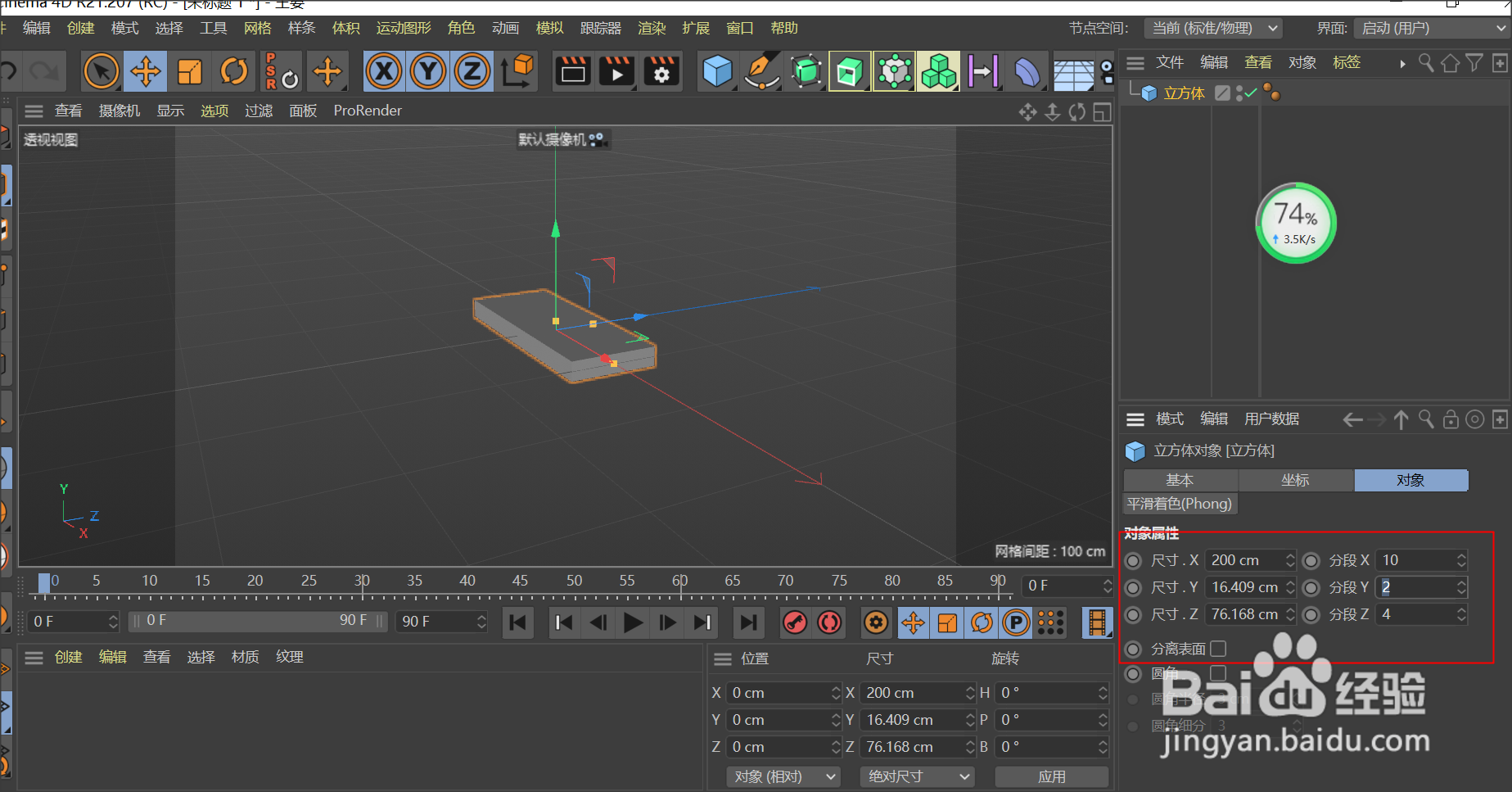Image resolution: width=1512 pixels, height=792 pixels.
Task: Select the live selection arrow tool
Action: click(102, 71)
